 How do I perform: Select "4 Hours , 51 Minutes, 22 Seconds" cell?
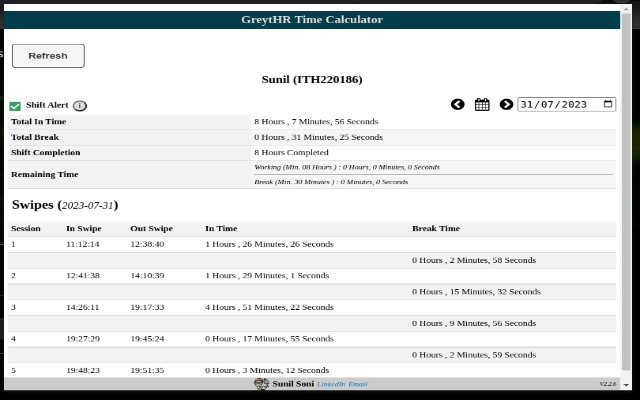coord(269,307)
